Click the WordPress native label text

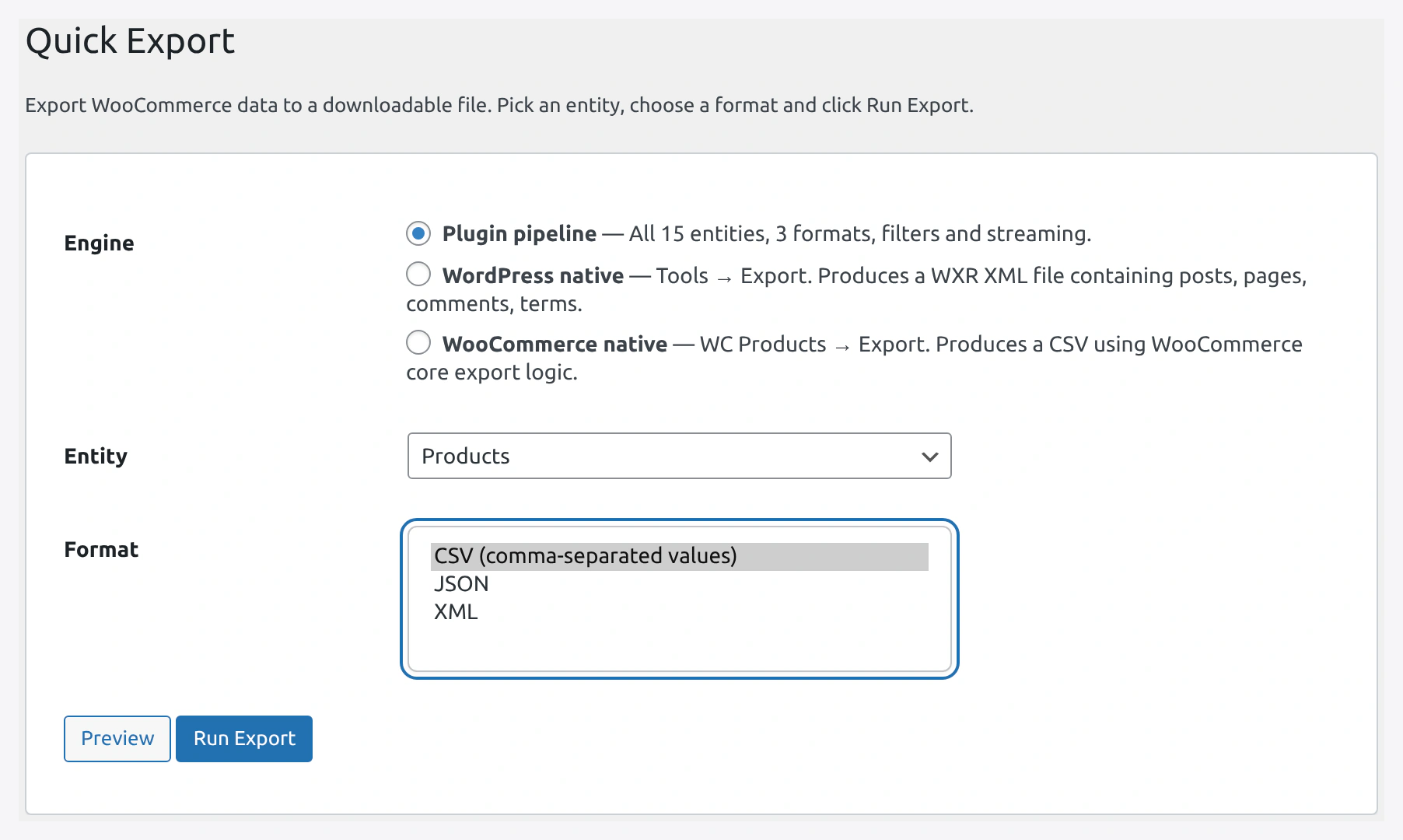pyautogui.click(x=533, y=275)
